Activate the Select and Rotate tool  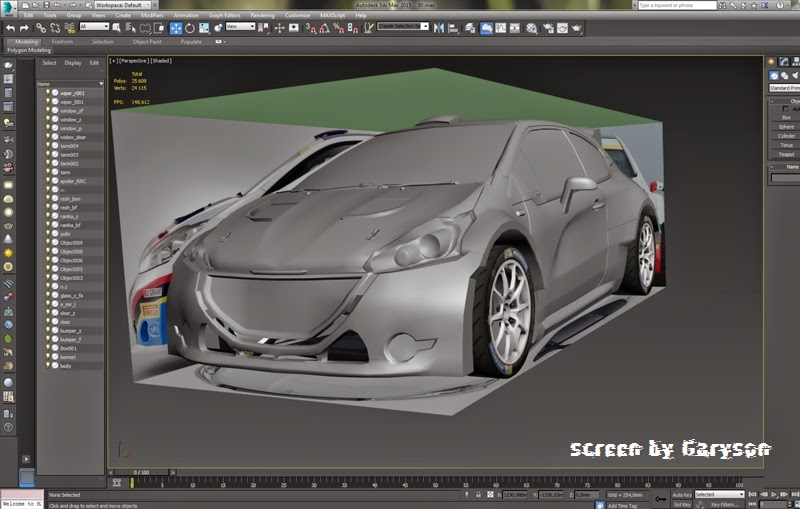coord(190,28)
